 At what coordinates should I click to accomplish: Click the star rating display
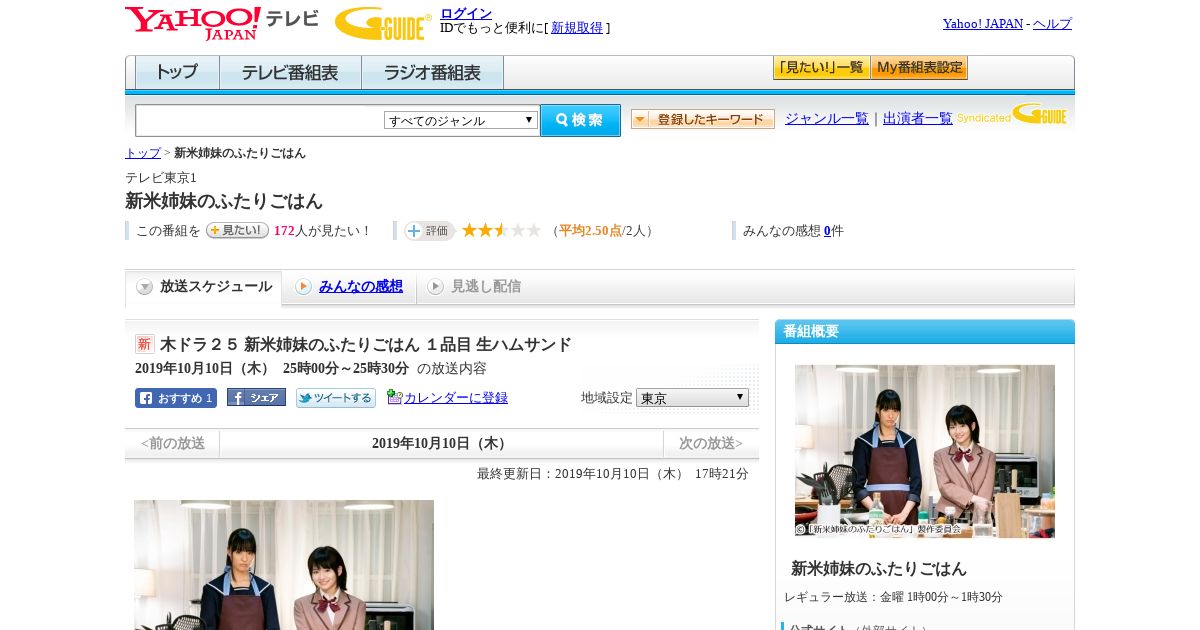pyautogui.click(x=501, y=230)
